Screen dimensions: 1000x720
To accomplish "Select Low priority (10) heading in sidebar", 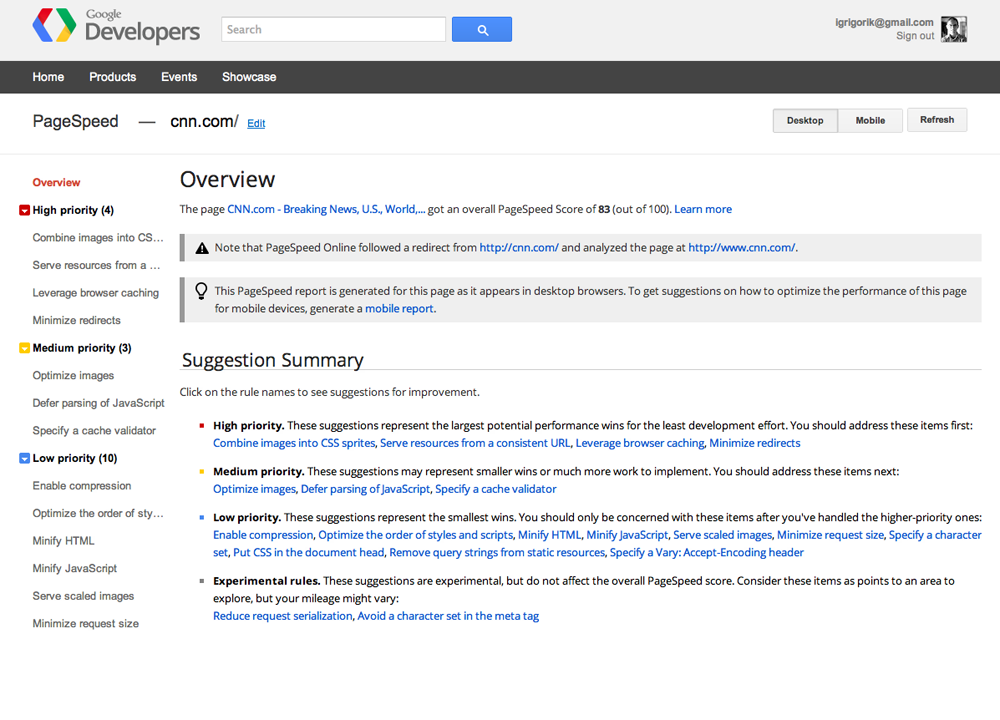I will point(75,459).
